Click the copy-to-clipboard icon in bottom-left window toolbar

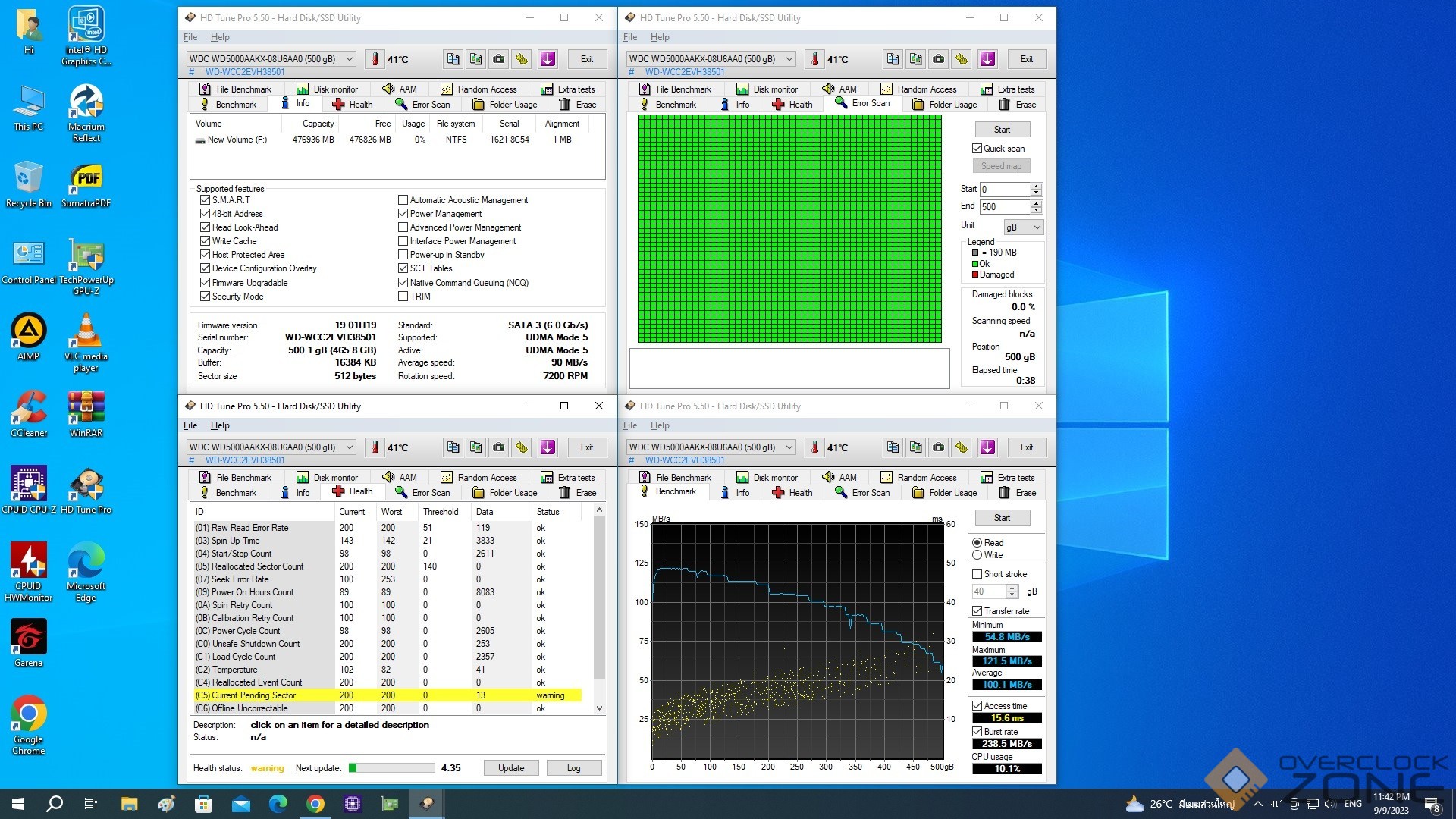tap(453, 447)
